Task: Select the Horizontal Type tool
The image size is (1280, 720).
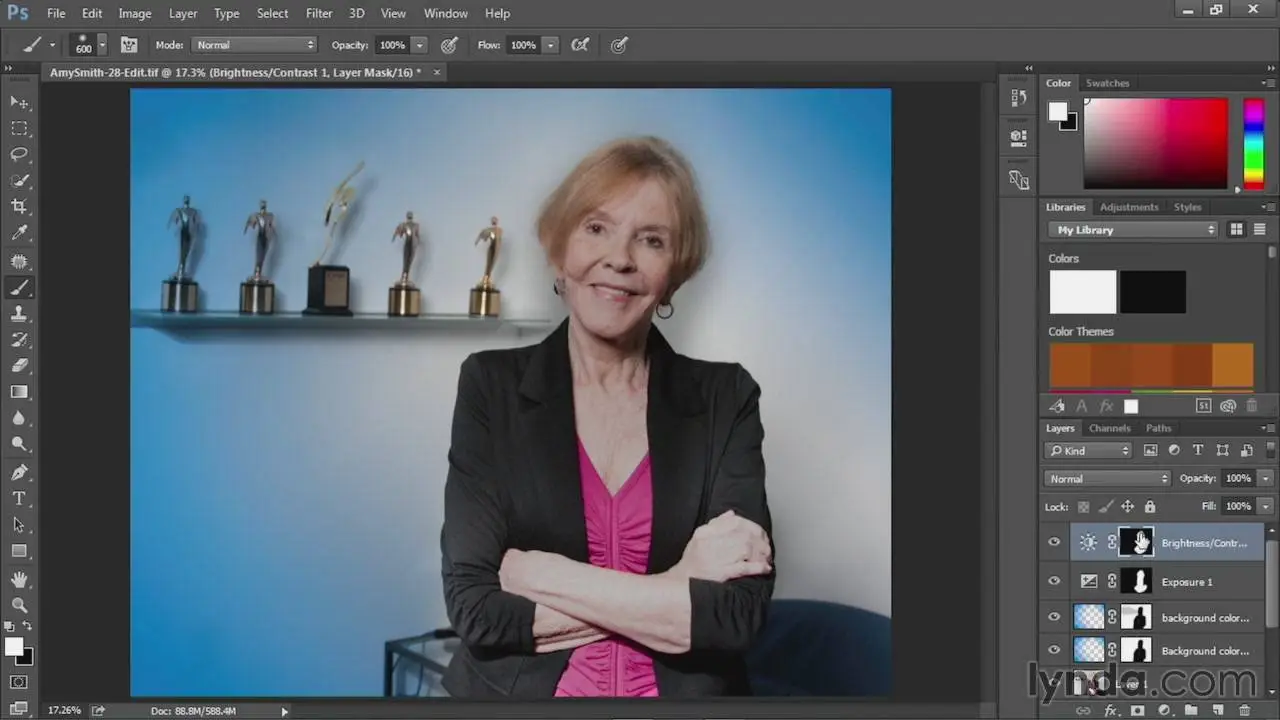Action: point(20,498)
